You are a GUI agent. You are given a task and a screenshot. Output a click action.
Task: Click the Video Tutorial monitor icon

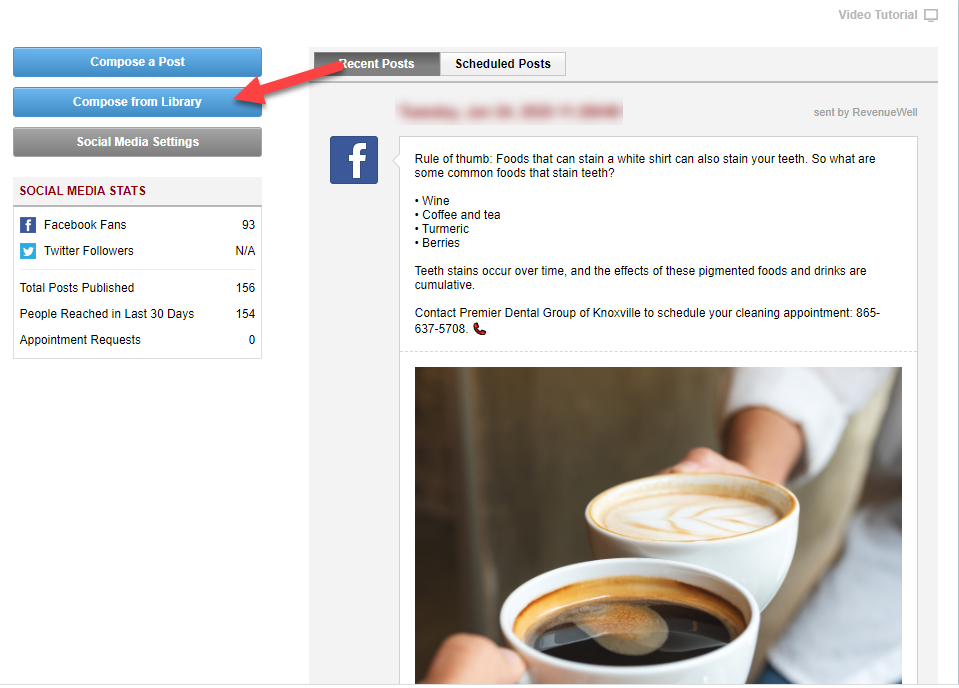931,15
